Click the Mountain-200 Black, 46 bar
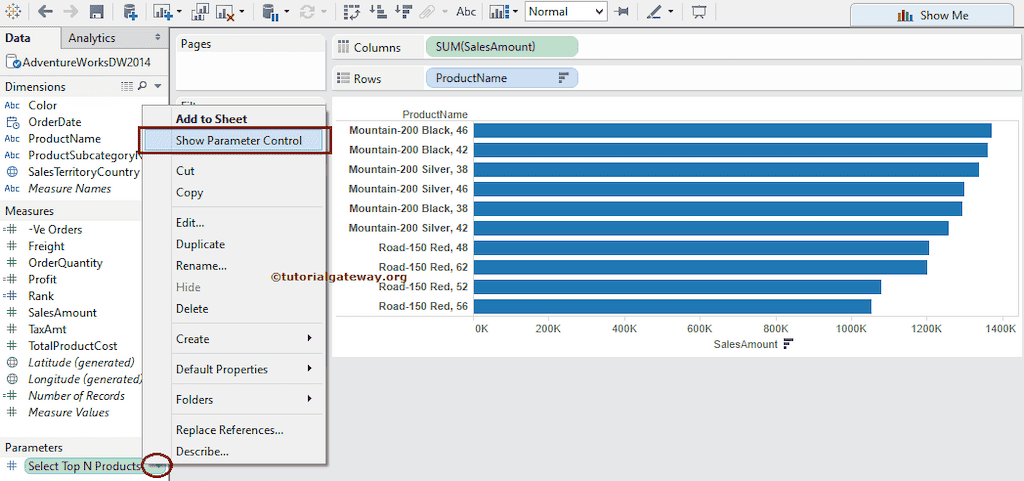Viewport: 1024px width, 481px height. (x=731, y=130)
